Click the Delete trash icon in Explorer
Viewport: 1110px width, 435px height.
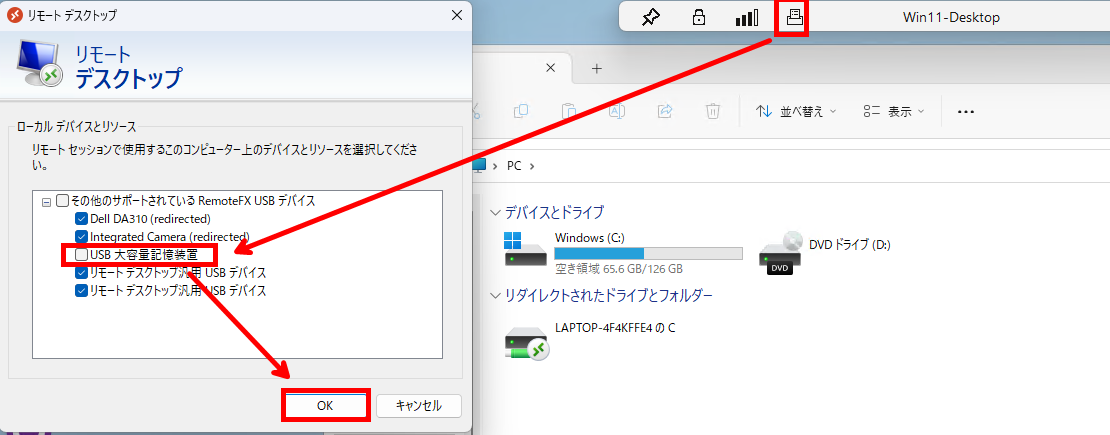pyautogui.click(x=713, y=111)
